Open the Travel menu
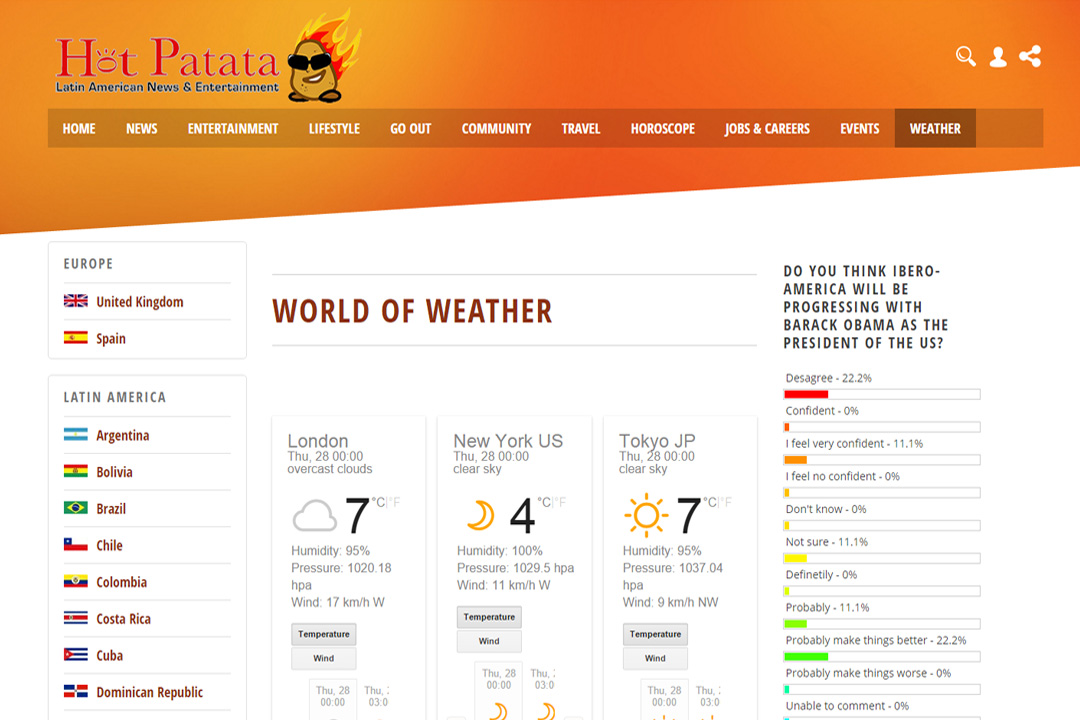 tap(581, 129)
